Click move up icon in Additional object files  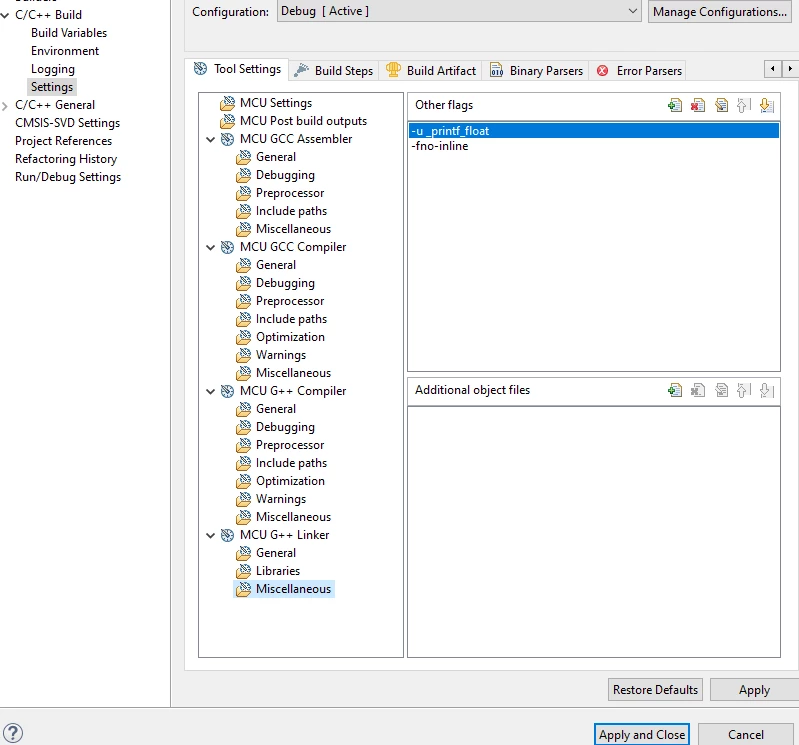[x=743, y=390]
